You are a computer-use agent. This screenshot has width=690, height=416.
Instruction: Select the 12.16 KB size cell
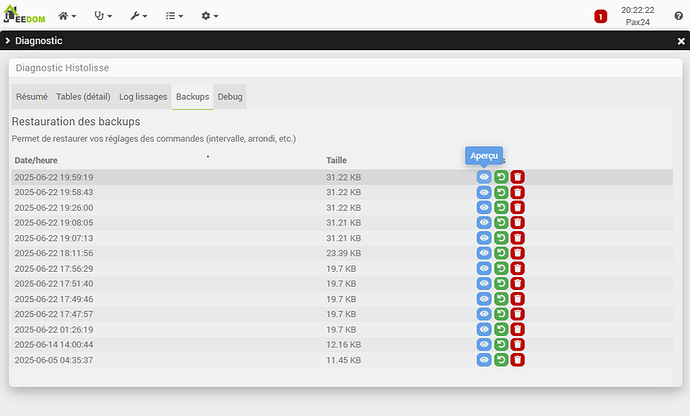tap(343, 345)
